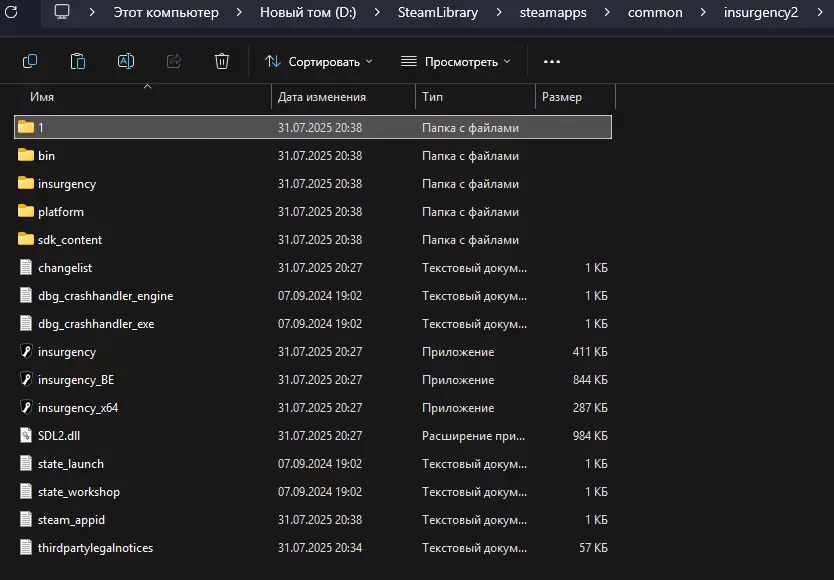Open the Просмотреть dropdown

pyautogui.click(x=455, y=62)
